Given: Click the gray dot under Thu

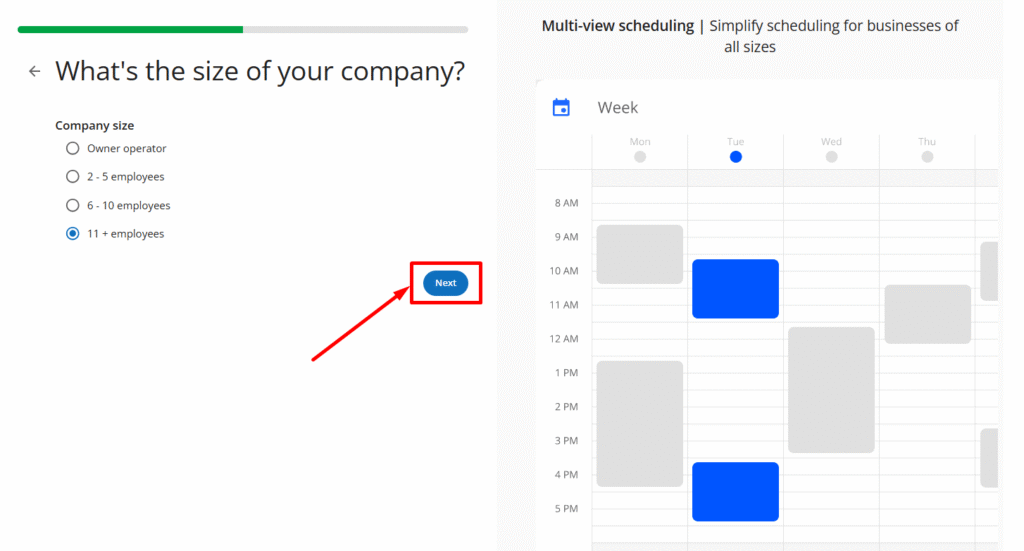Looking at the screenshot, I should point(927,157).
